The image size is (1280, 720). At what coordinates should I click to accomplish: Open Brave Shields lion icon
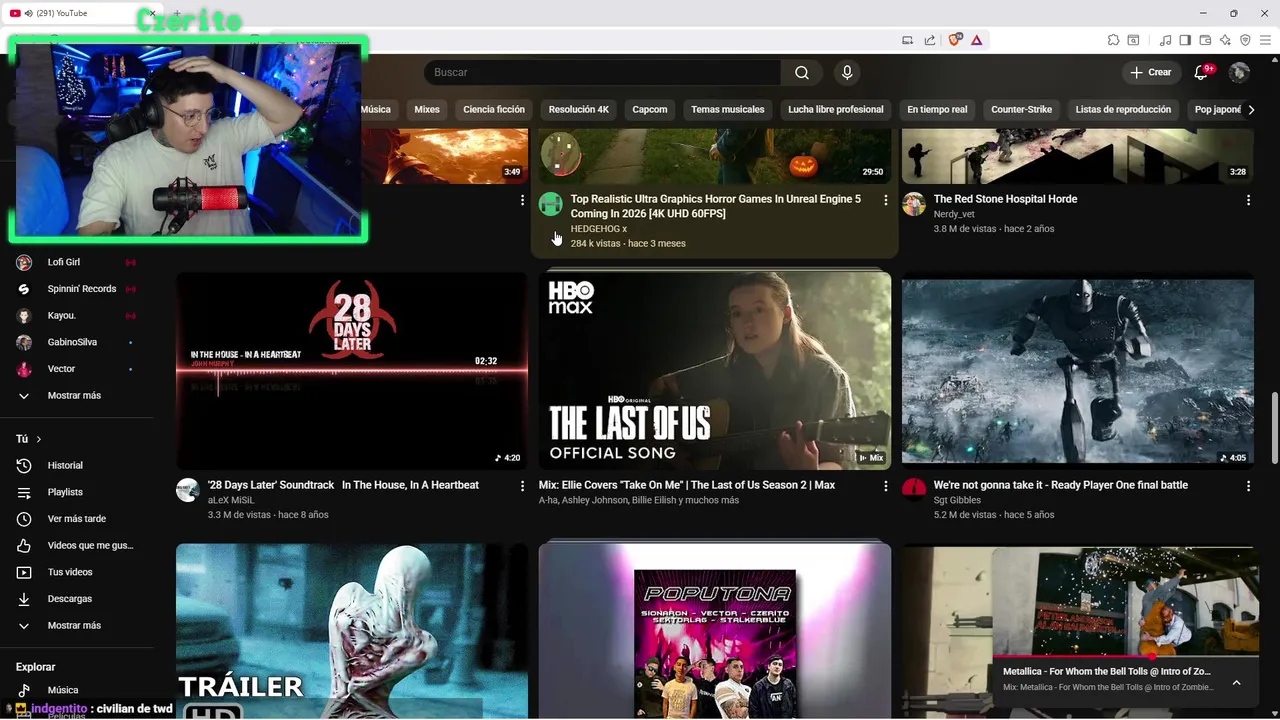[955, 40]
